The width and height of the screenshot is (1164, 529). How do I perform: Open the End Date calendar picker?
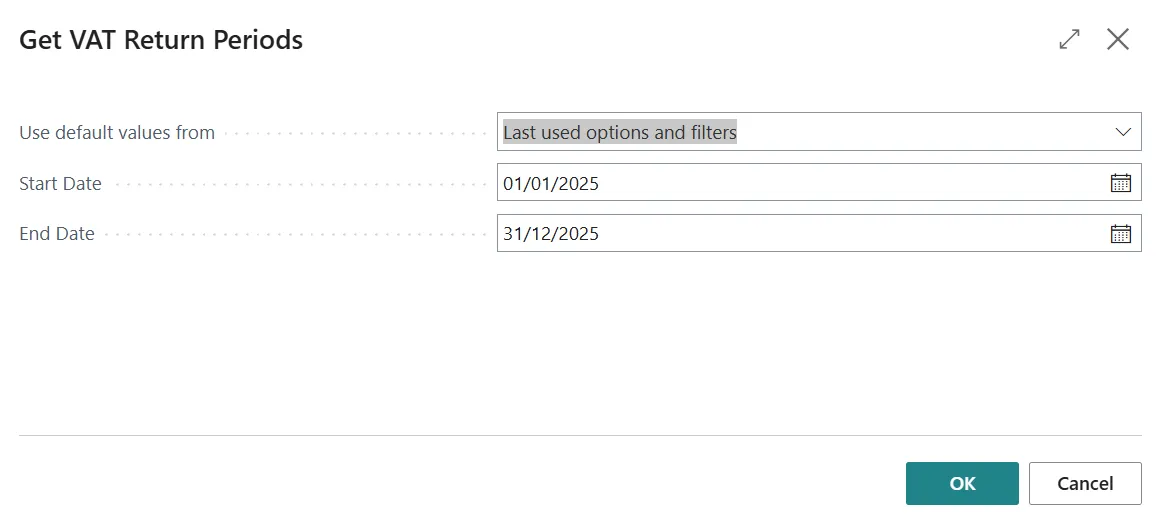coord(1120,234)
